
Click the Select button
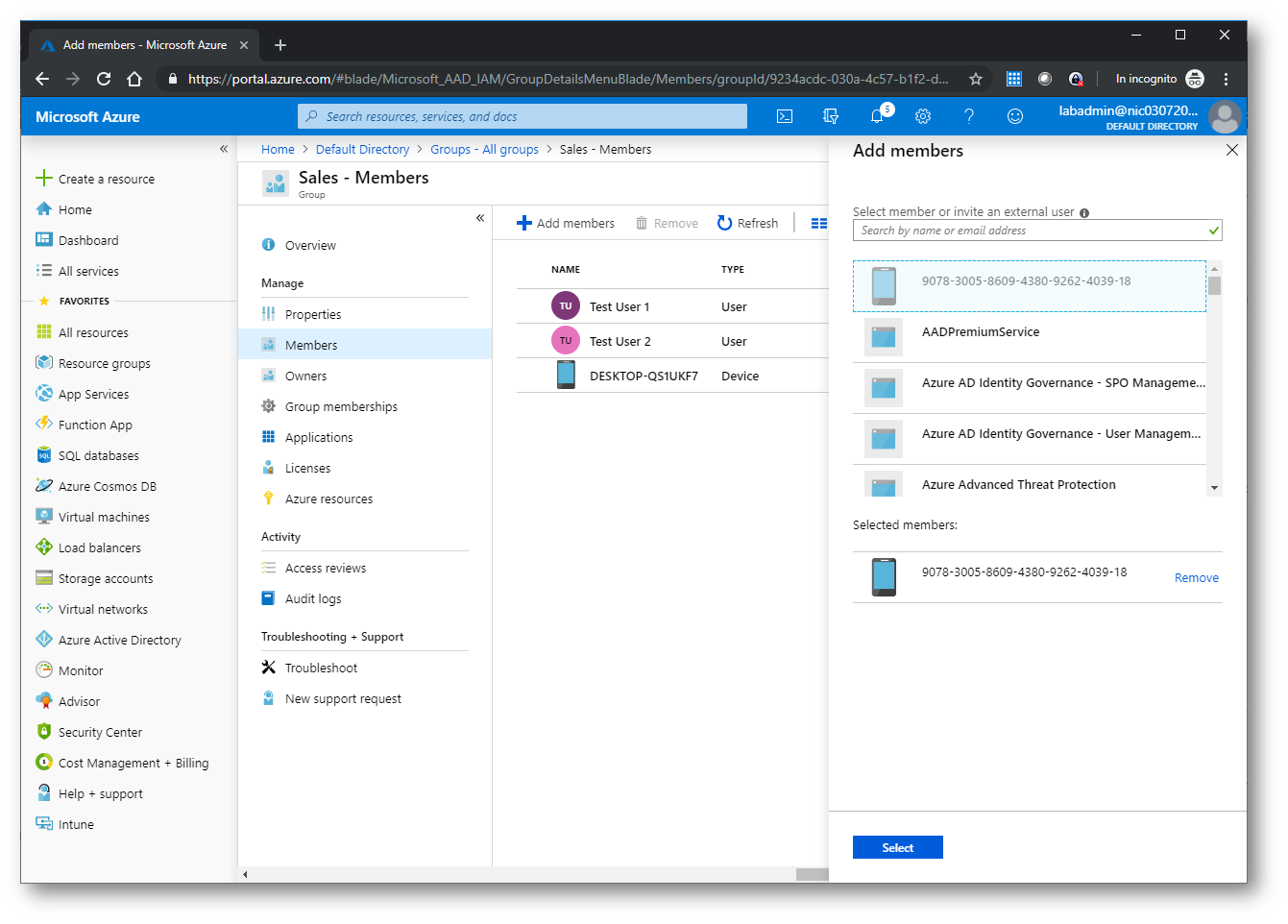tap(897, 847)
